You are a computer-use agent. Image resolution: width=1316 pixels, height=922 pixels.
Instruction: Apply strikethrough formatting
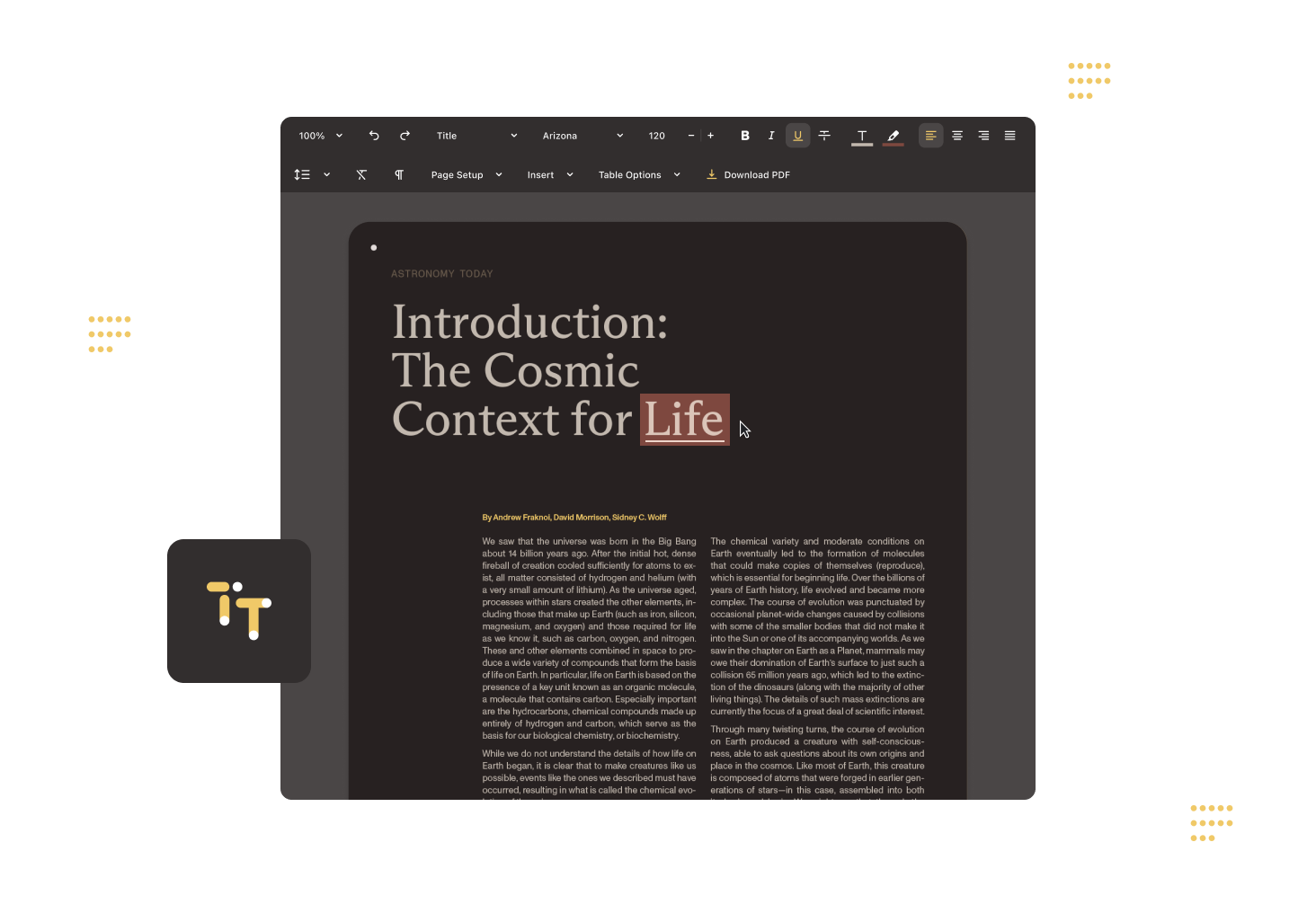[824, 136]
